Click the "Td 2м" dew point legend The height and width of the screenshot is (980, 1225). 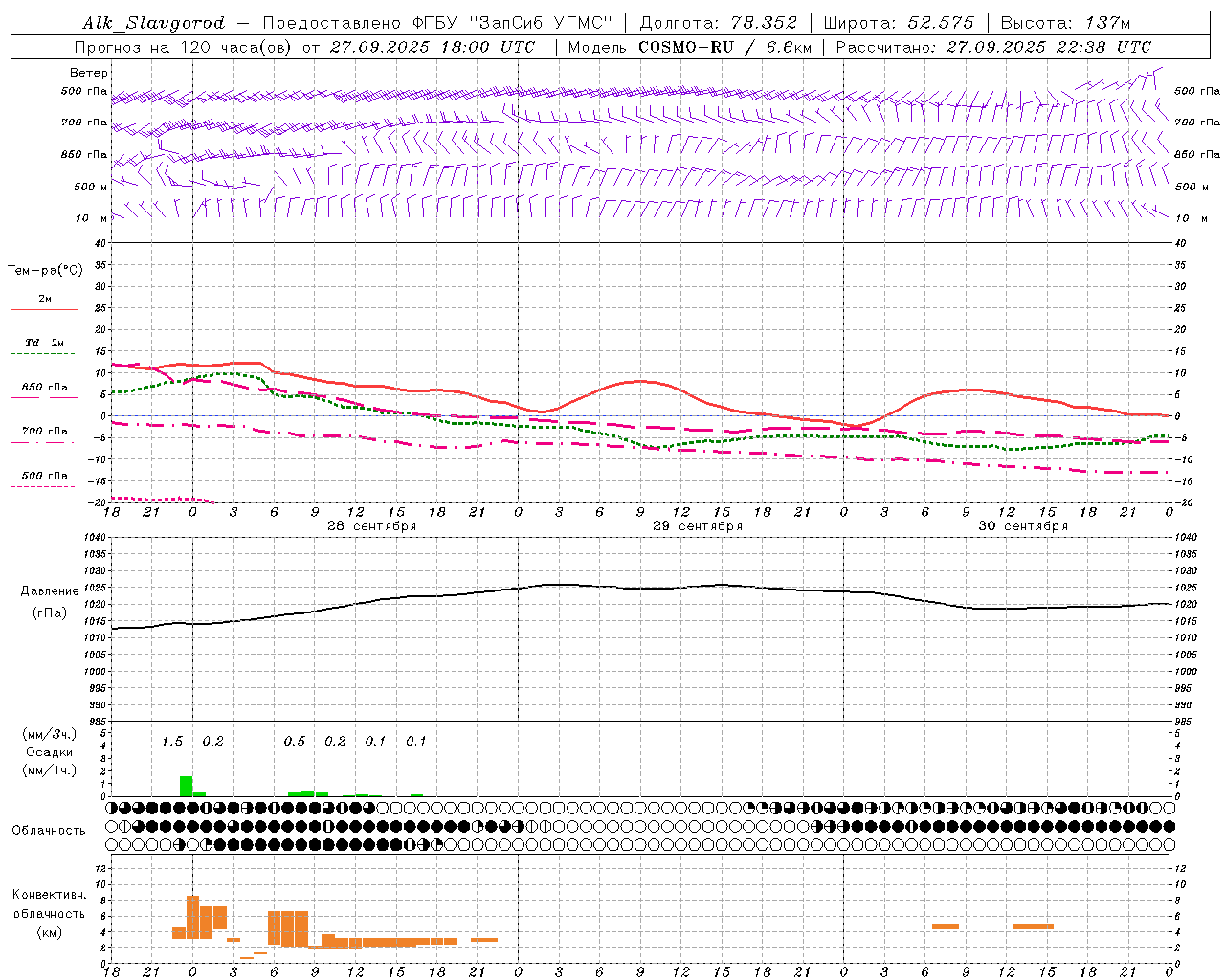click(x=45, y=343)
